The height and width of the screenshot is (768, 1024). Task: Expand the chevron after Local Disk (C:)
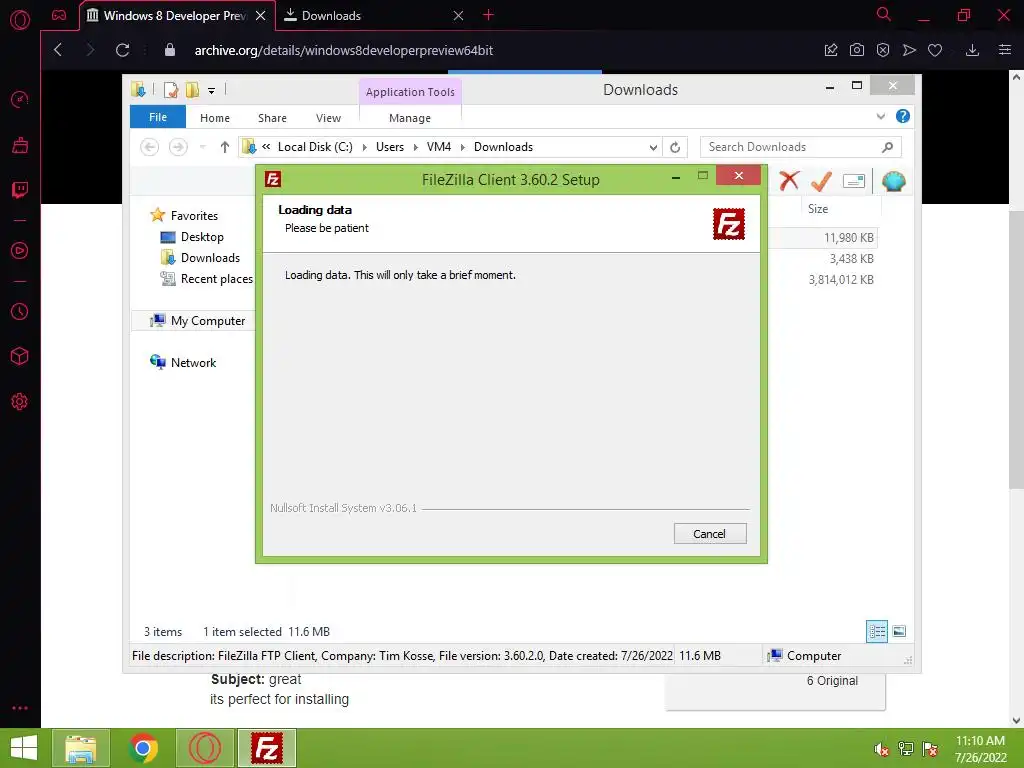(364, 148)
